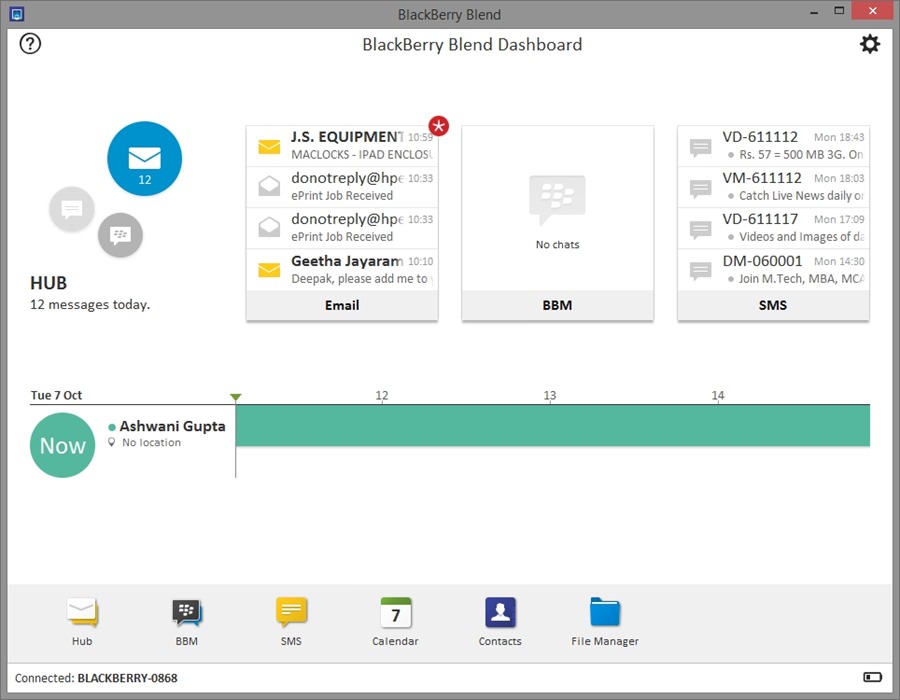900x700 pixels.
Task: Click the yellow envelope icon for Geetha Jayaram
Action: point(269,270)
